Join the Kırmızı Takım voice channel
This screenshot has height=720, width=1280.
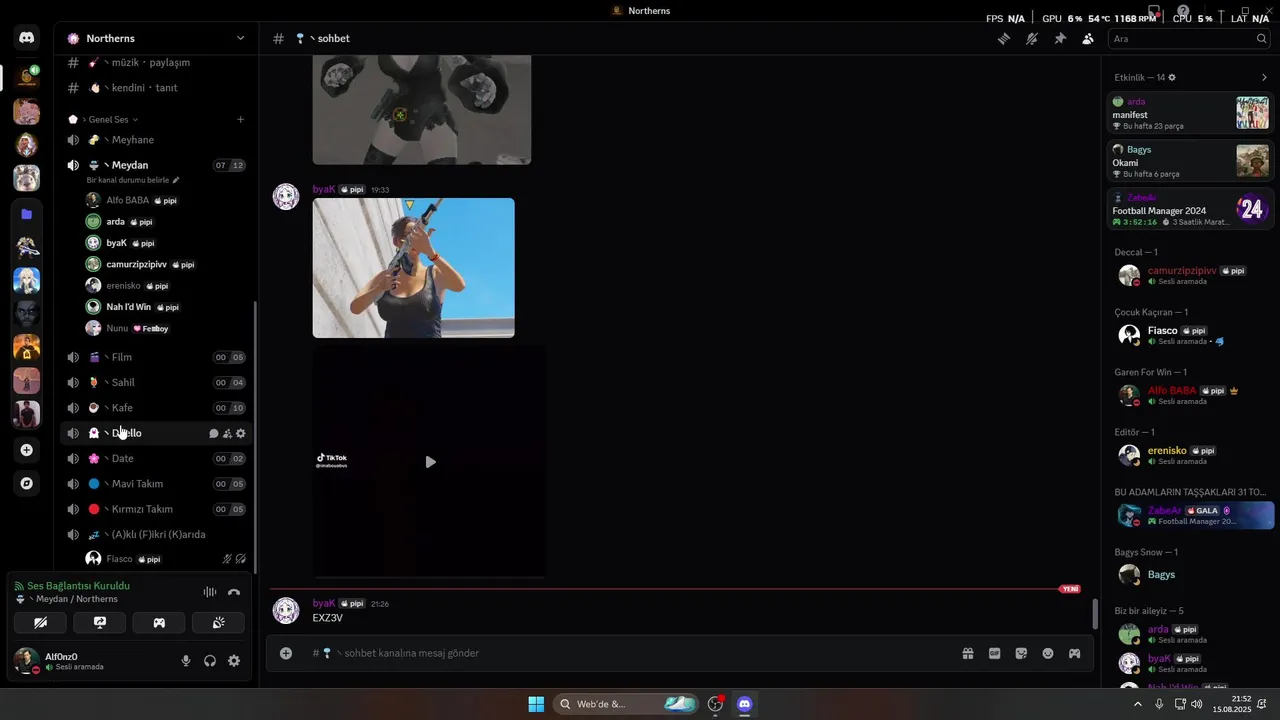156,509
